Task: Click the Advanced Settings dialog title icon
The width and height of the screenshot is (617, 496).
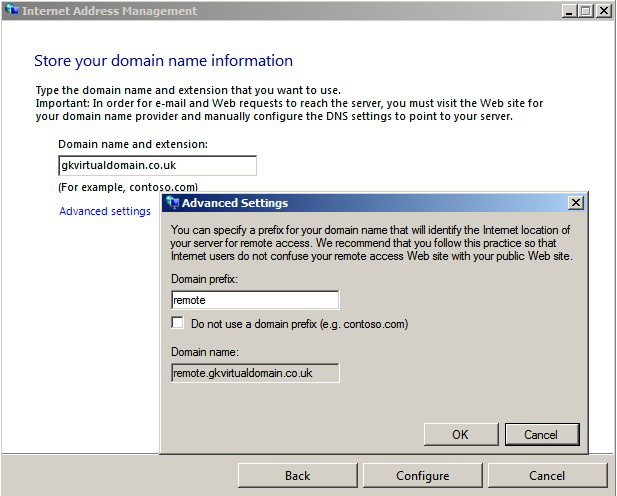Action: (x=172, y=202)
